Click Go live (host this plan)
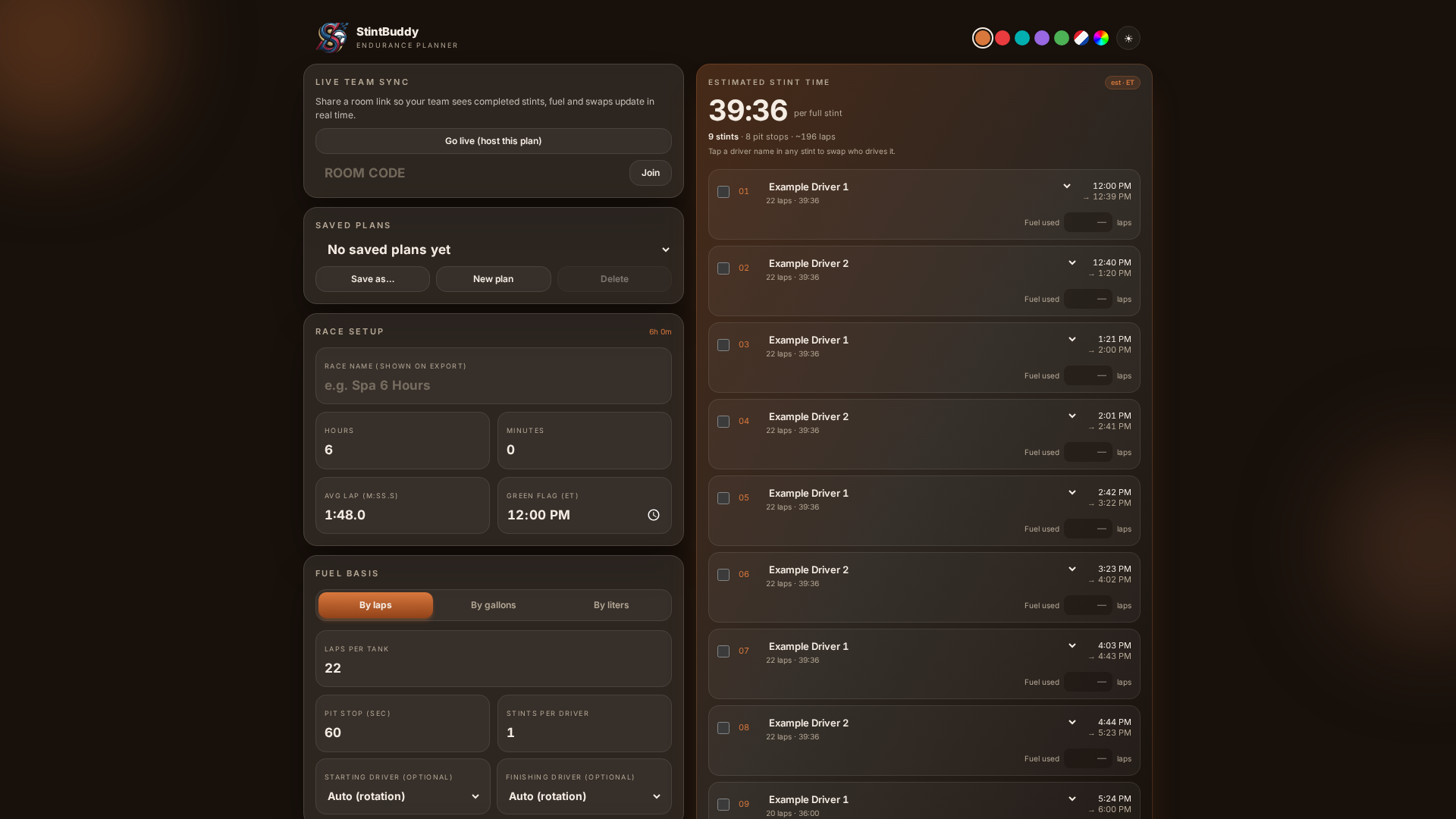This screenshot has width=1456, height=819. [x=494, y=141]
